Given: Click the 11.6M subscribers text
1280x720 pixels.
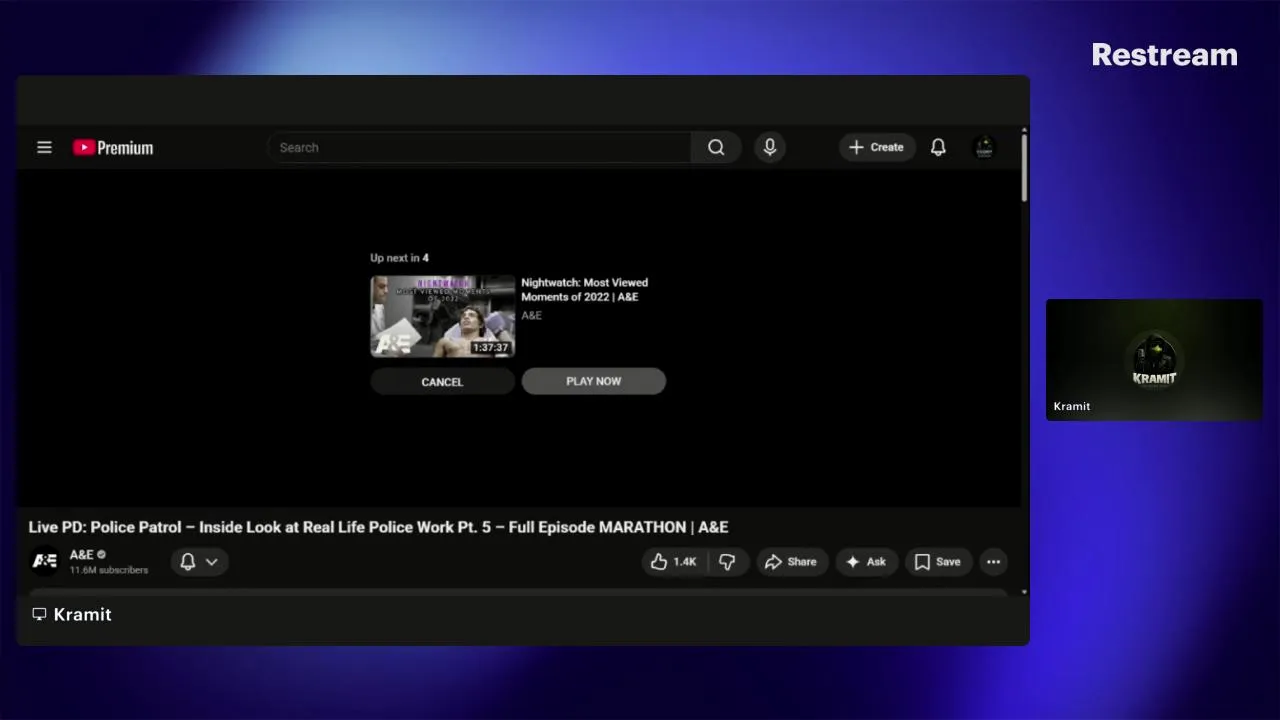Looking at the screenshot, I should pyautogui.click(x=109, y=570).
